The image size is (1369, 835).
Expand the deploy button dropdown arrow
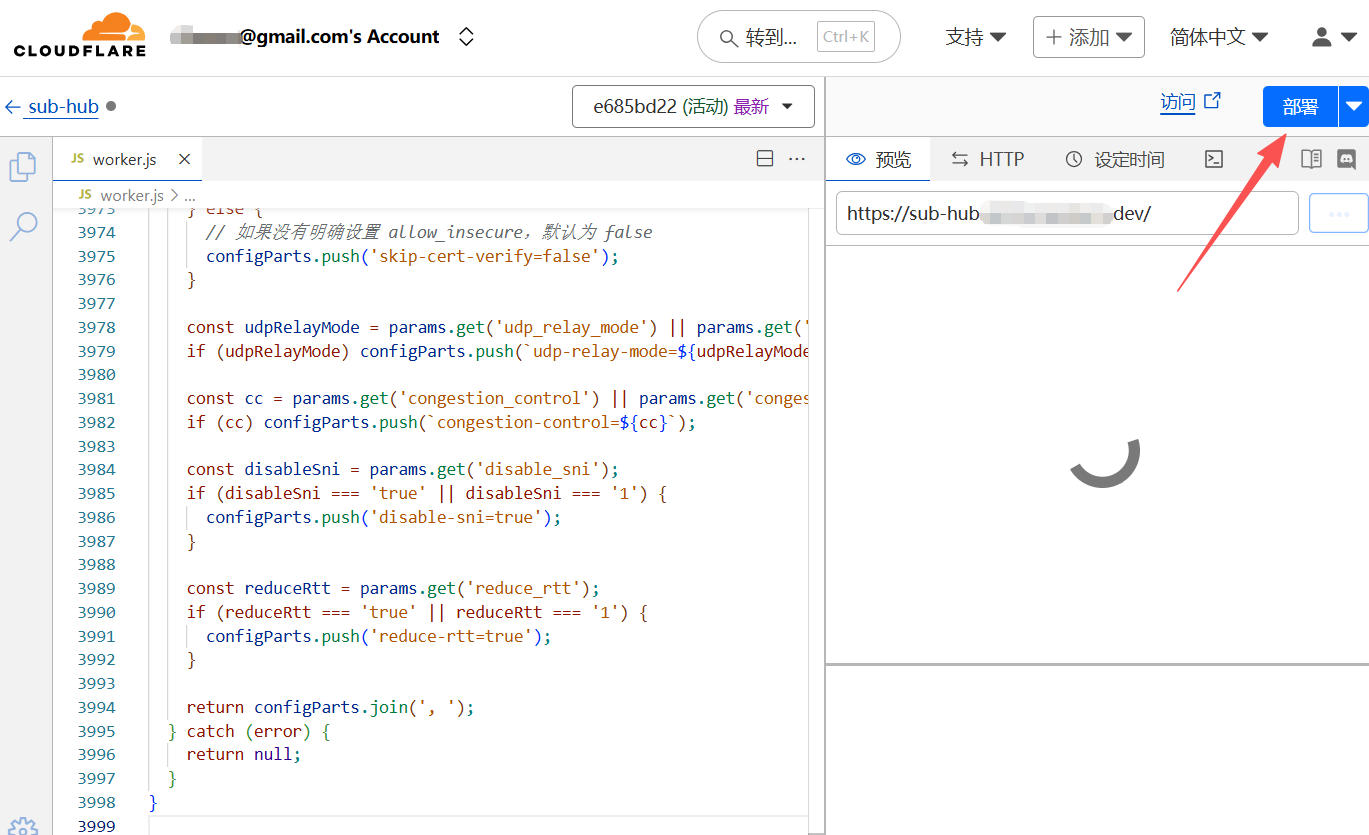[1354, 107]
